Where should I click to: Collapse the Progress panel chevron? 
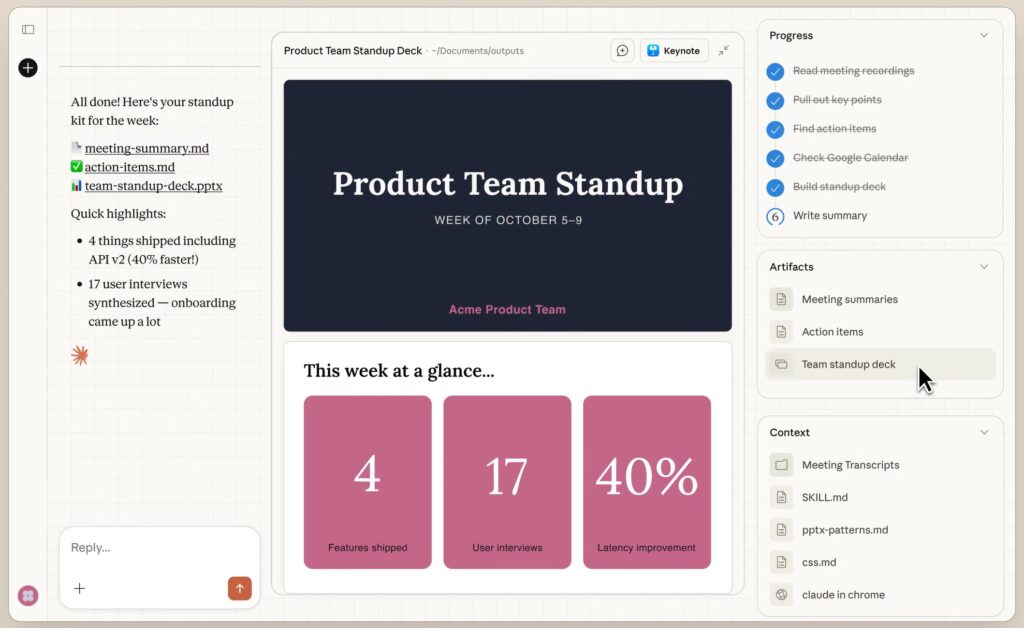(983, 36)
